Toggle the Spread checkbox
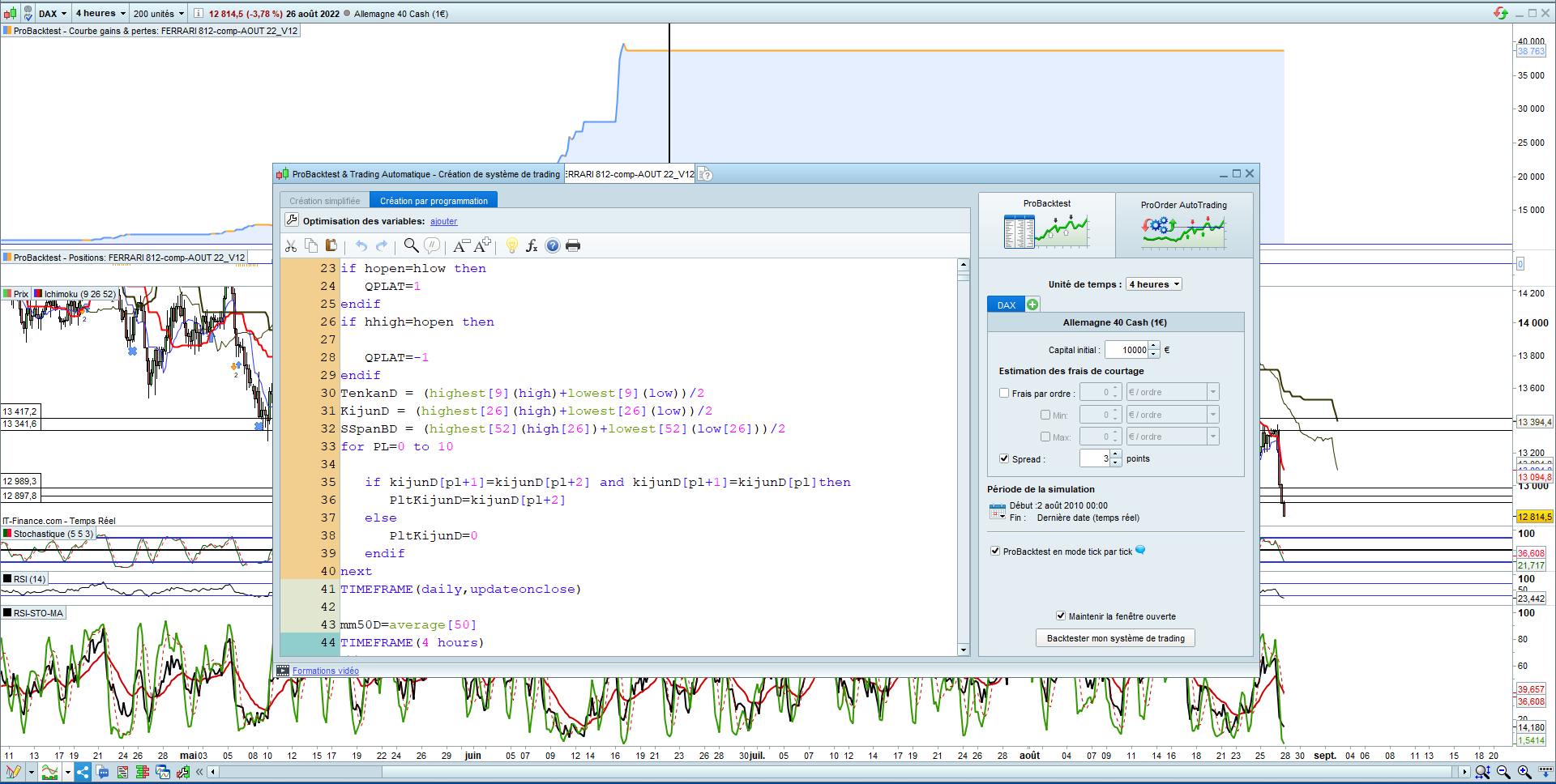Screen dimensions: 1556x784 coord(1004,458)
